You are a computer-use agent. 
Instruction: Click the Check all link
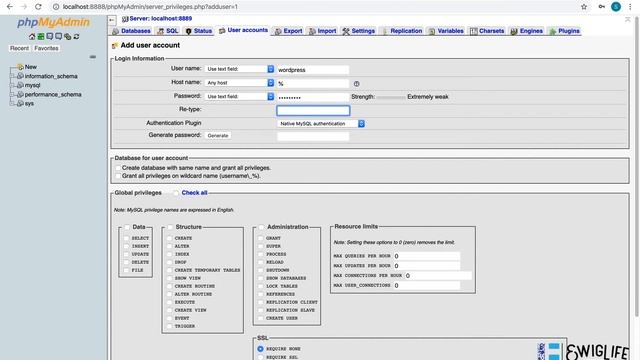[194, 193]
